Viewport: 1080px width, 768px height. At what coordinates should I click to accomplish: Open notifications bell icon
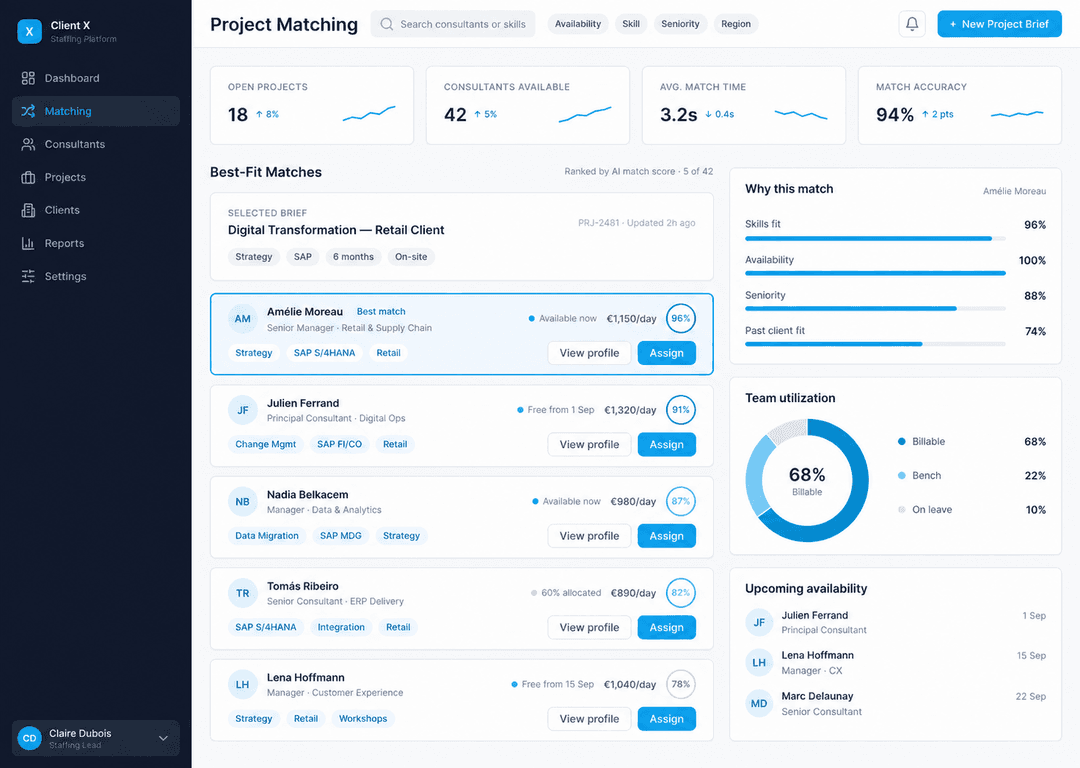(912, 24)
